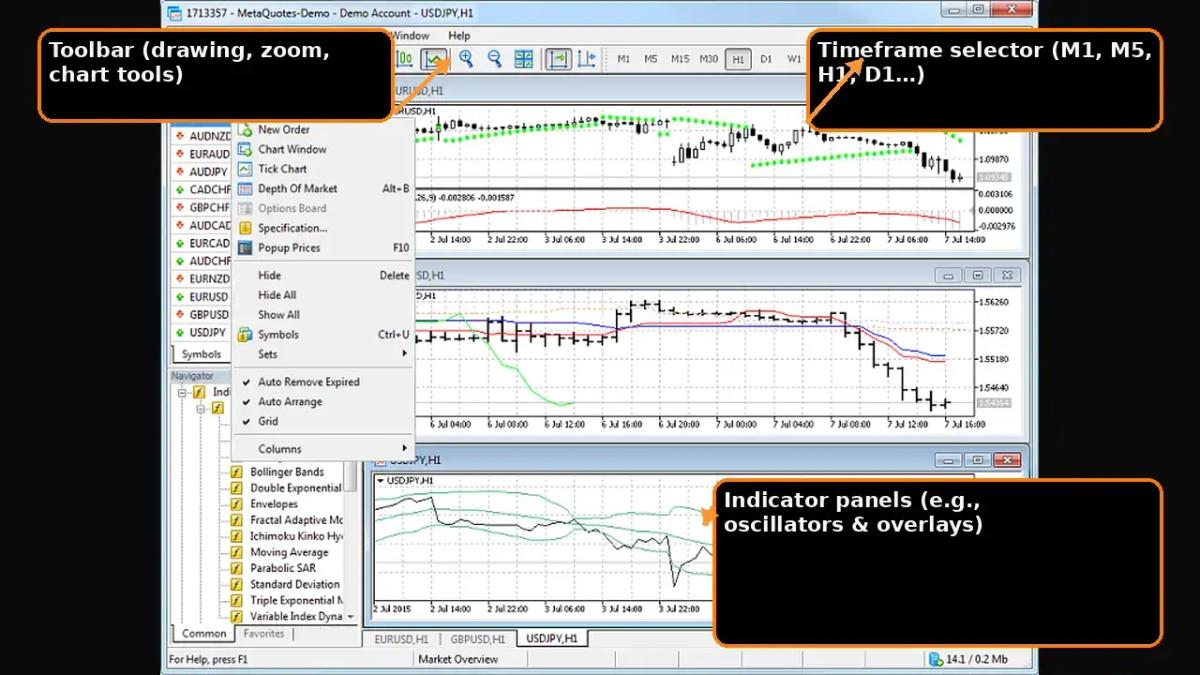
Task: Zoom out of the chart
Action: click(494, 59)
